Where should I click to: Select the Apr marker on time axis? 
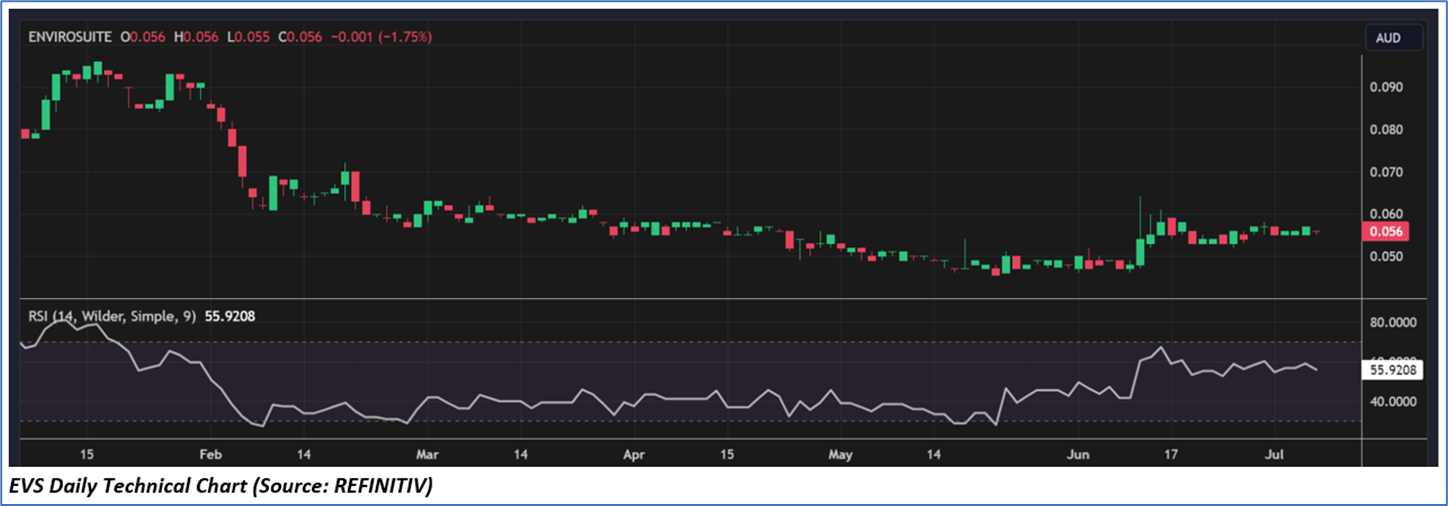(x=632, y=455)
